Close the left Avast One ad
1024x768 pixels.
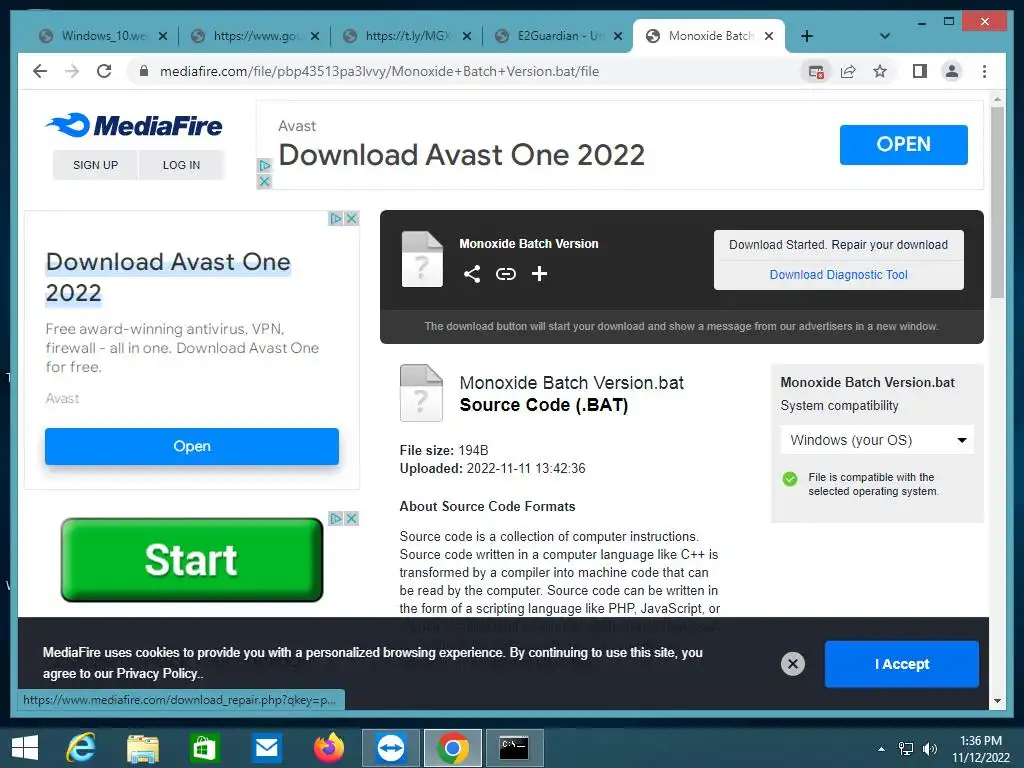tap(351, 218)
